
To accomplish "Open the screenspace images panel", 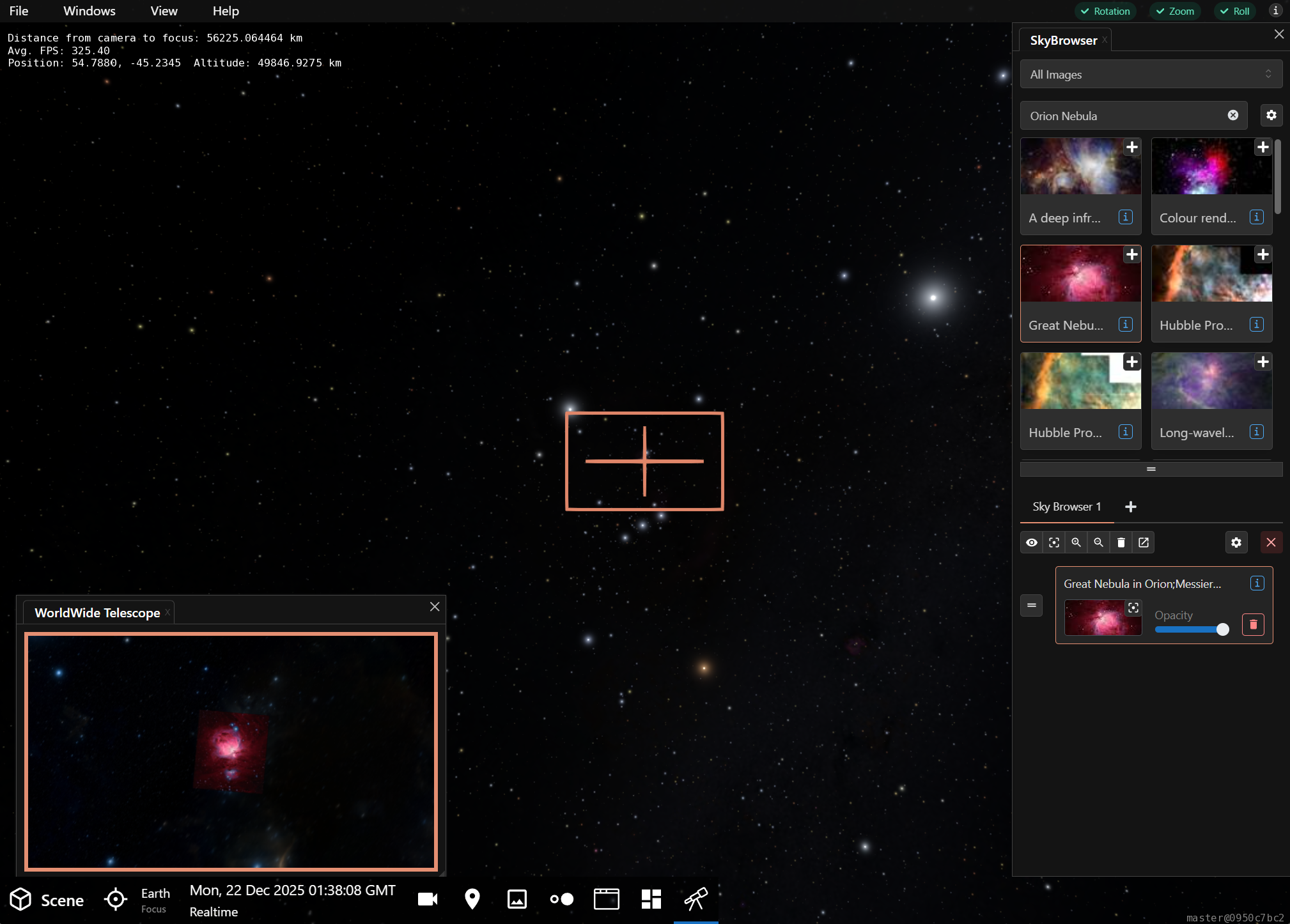I will 517,899.
